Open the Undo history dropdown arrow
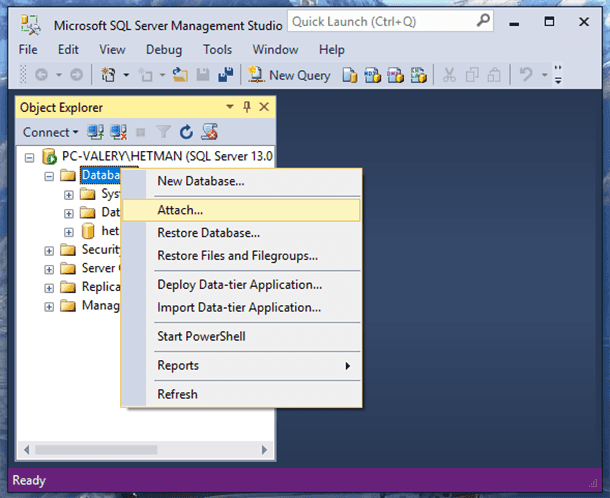Screen dimensions: 610x498 pyautogui.click(x=544, y=75)
